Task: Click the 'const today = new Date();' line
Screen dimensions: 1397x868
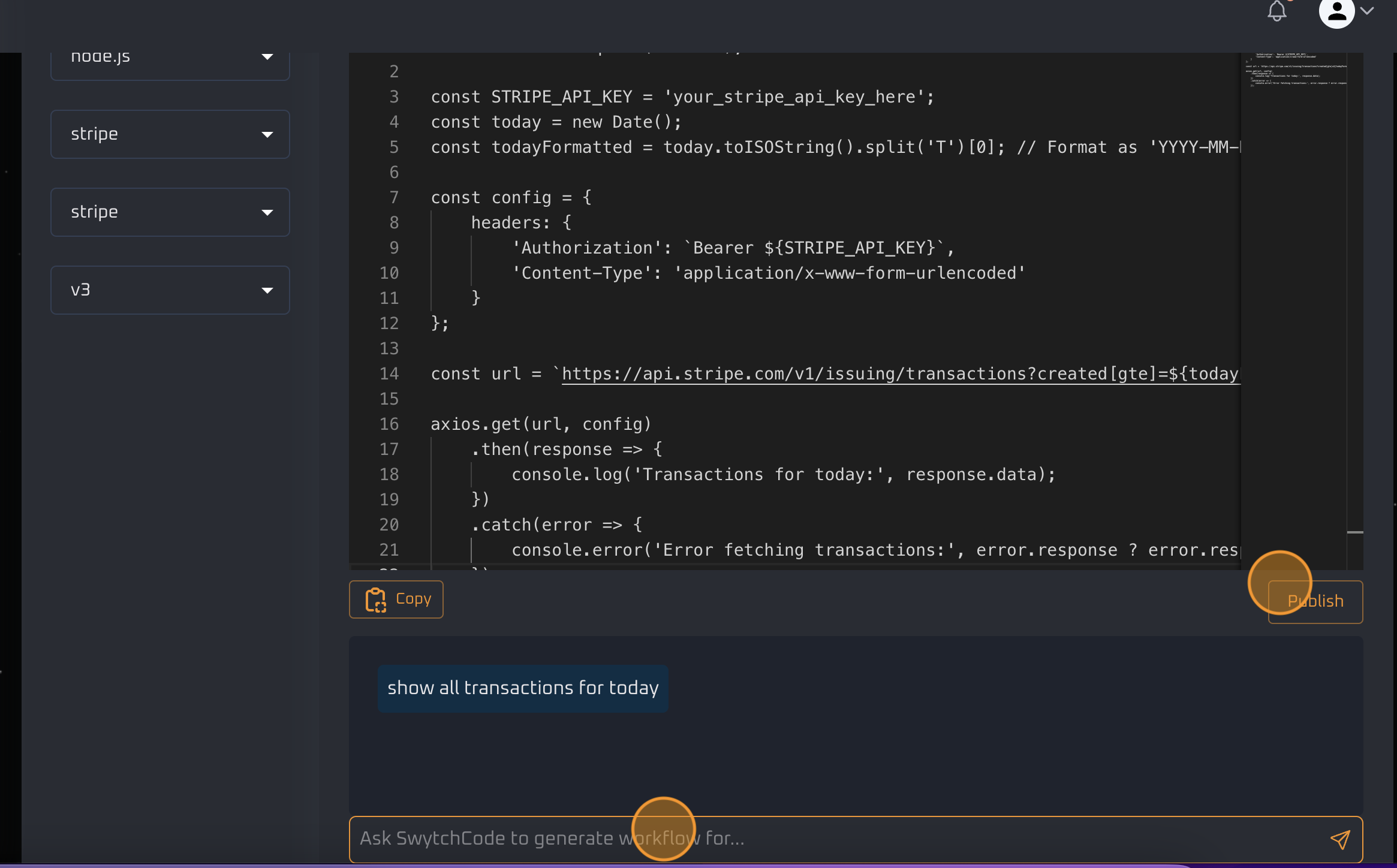Action: coord(556,122)
